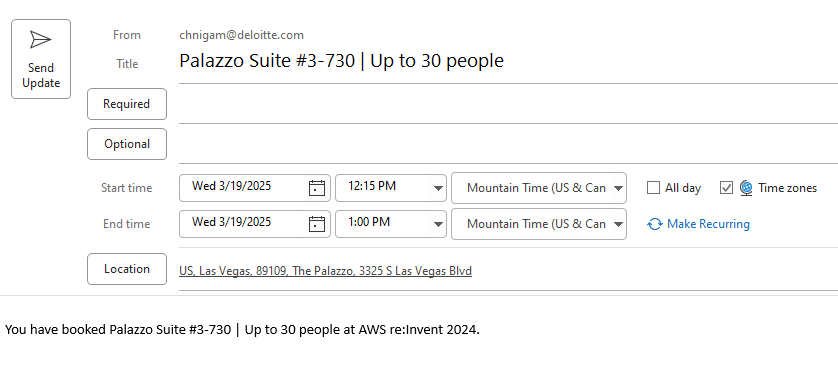Viewport: 838px width, 392px height.
Task: Open the start date calendar picker icon
Action: click(x=317, y=188)
